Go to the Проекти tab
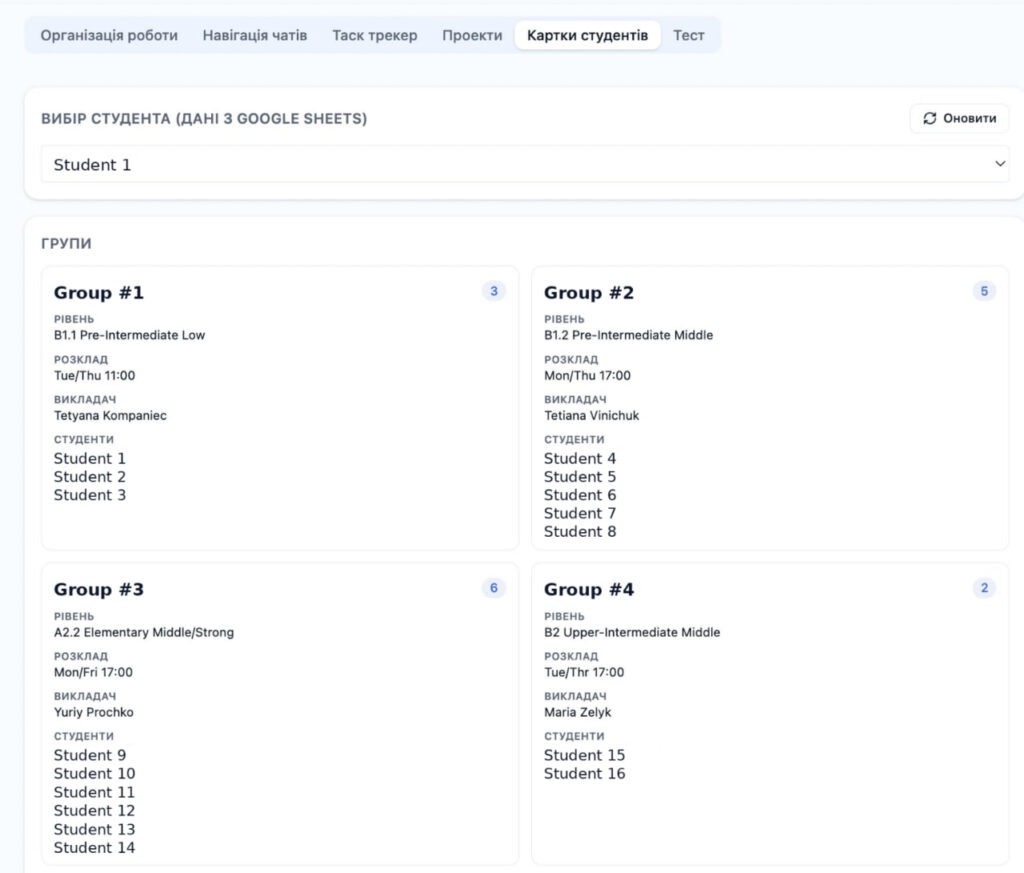The width and height of the screenshot is (1024, 873). pyautogui.click(x=472, y=35)
